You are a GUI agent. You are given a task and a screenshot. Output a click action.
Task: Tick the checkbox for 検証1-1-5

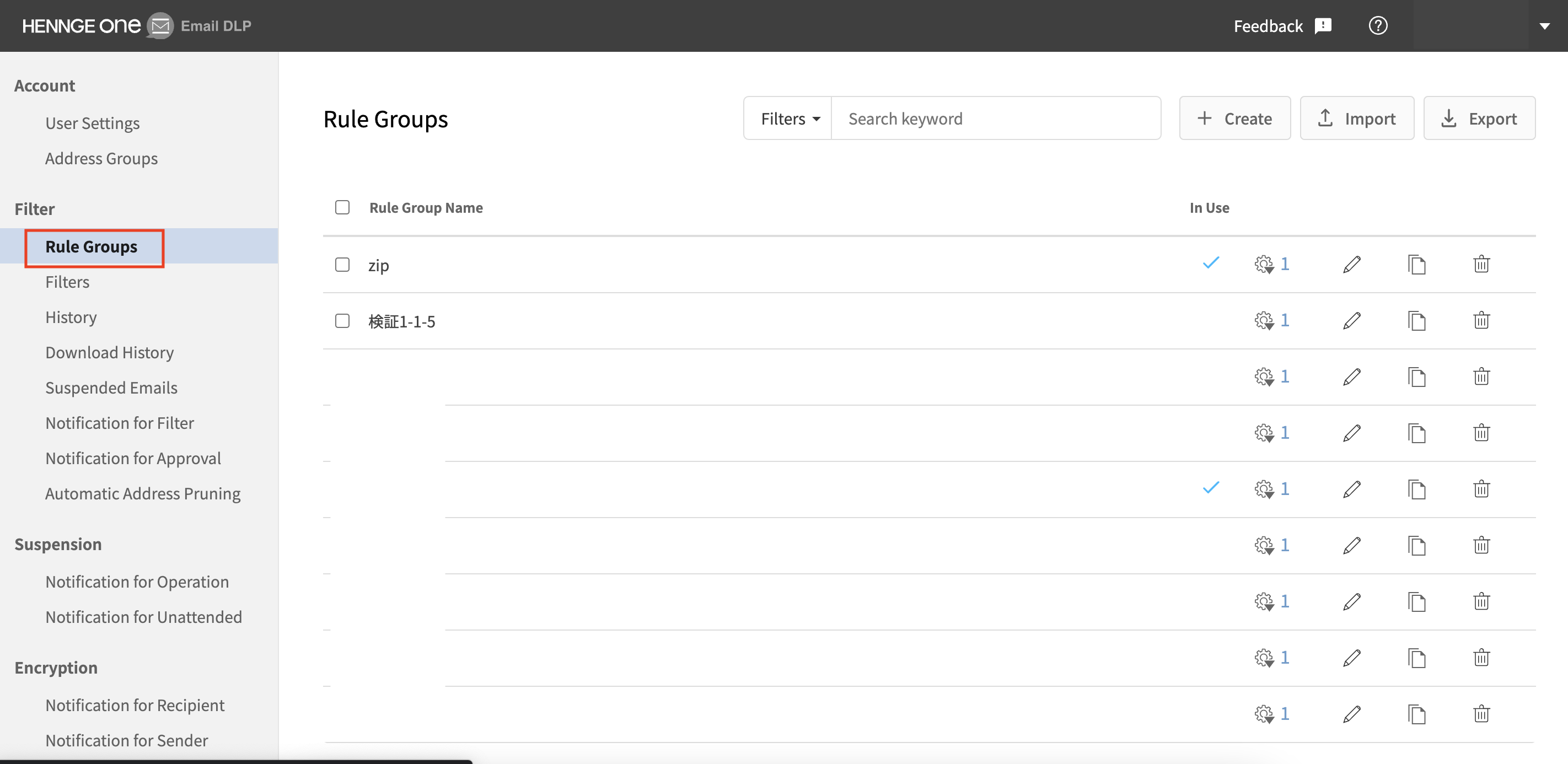tap(342, 321)
